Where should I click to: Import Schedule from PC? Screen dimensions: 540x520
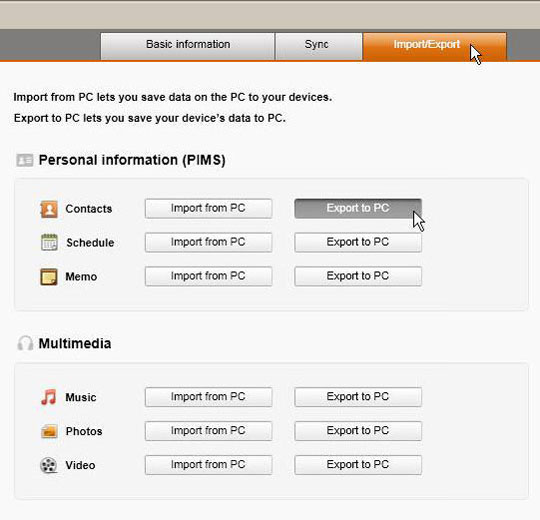pyautogui.click(x=208, y=242)
